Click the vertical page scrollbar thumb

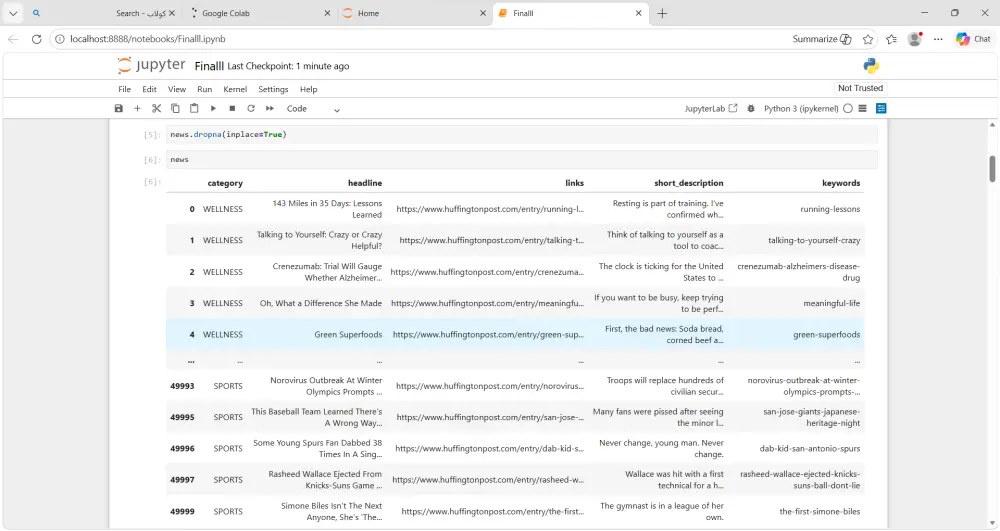(x=992, y=168)
